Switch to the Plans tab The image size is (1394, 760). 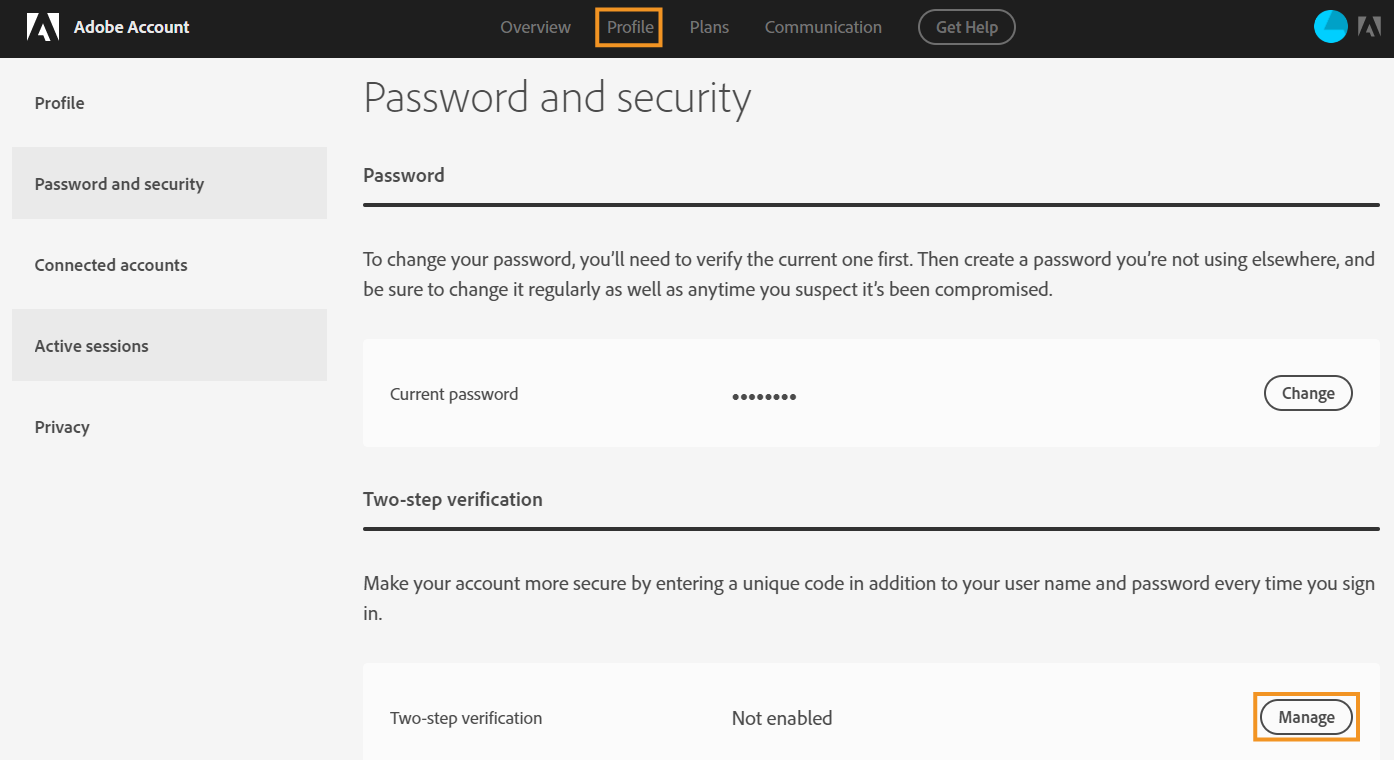pyautogui.click(x=709, y=27)
